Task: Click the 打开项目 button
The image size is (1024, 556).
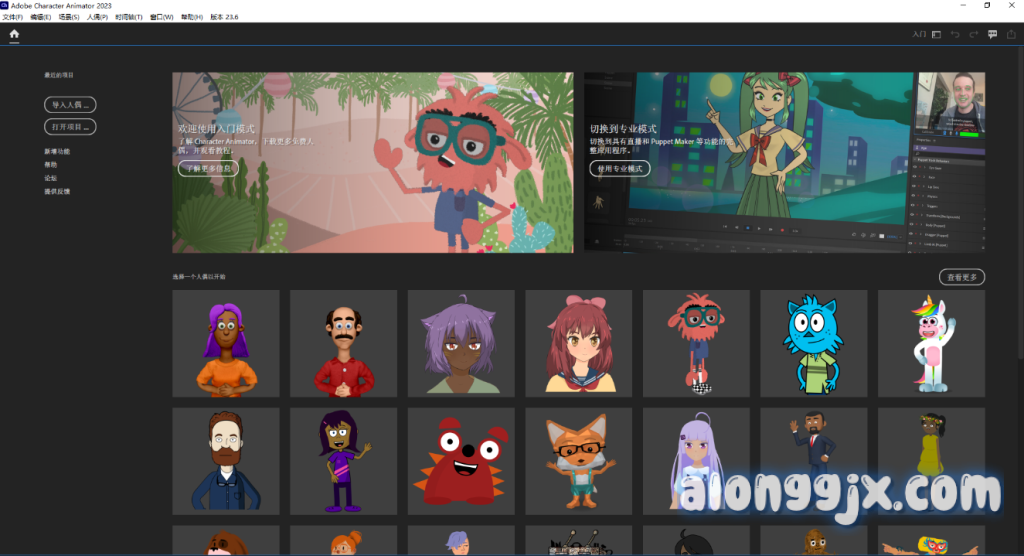Action: click(70, 127)
